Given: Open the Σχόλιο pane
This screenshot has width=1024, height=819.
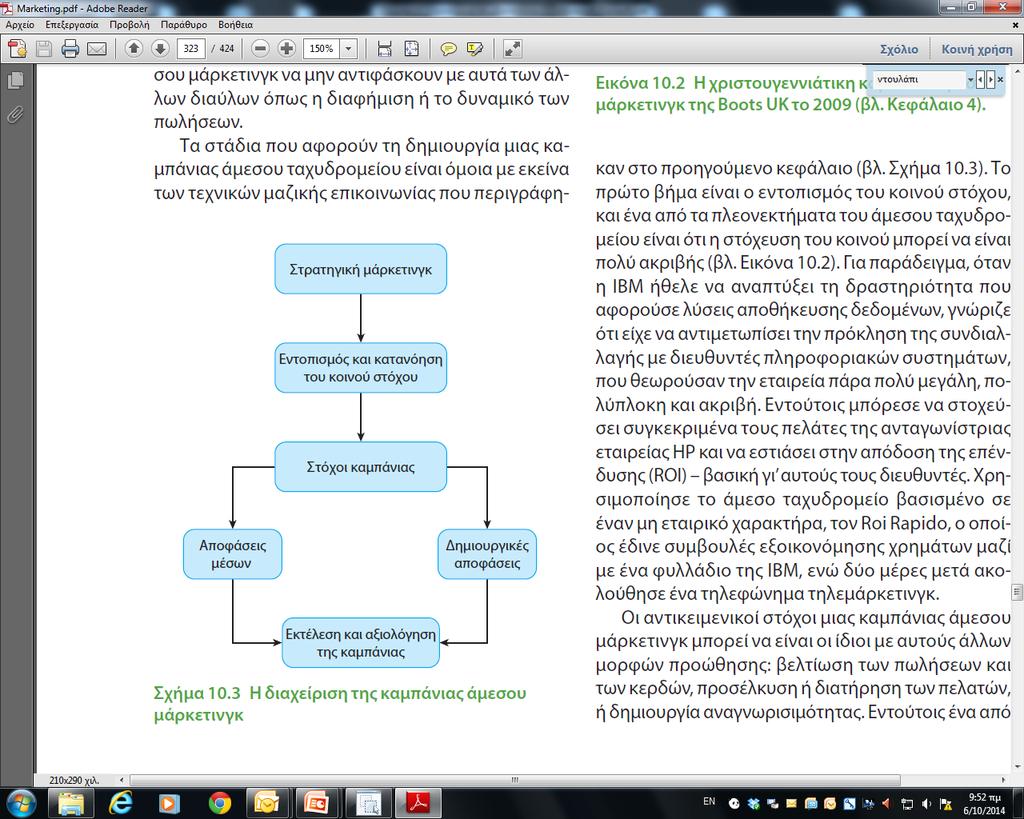Looking at the screenshot, I should point(899,50).
